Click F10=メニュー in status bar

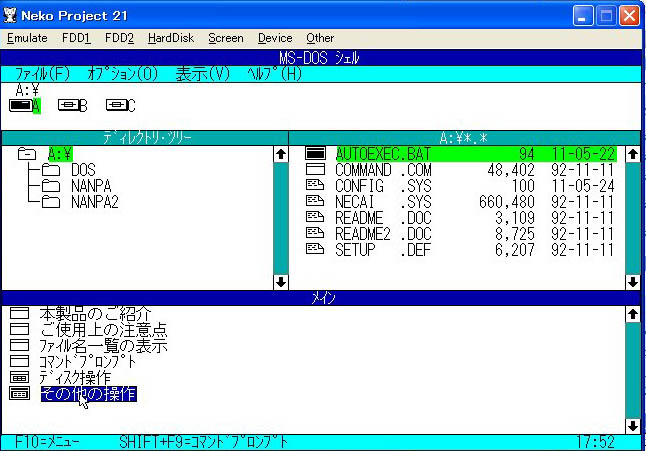pos(47,442)
